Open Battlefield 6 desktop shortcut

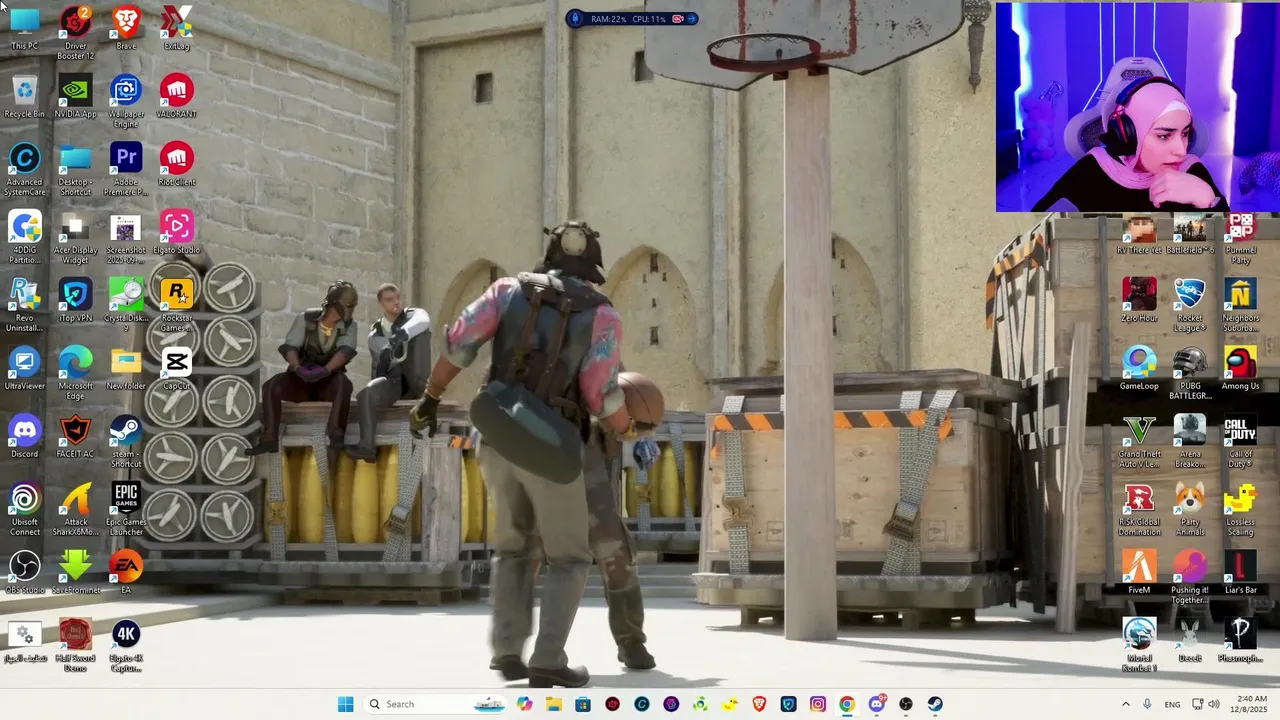click(1189, 235)
